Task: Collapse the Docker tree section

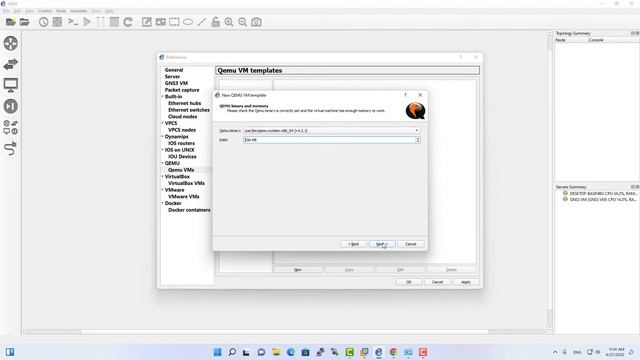Action: (x=162, y=203)
